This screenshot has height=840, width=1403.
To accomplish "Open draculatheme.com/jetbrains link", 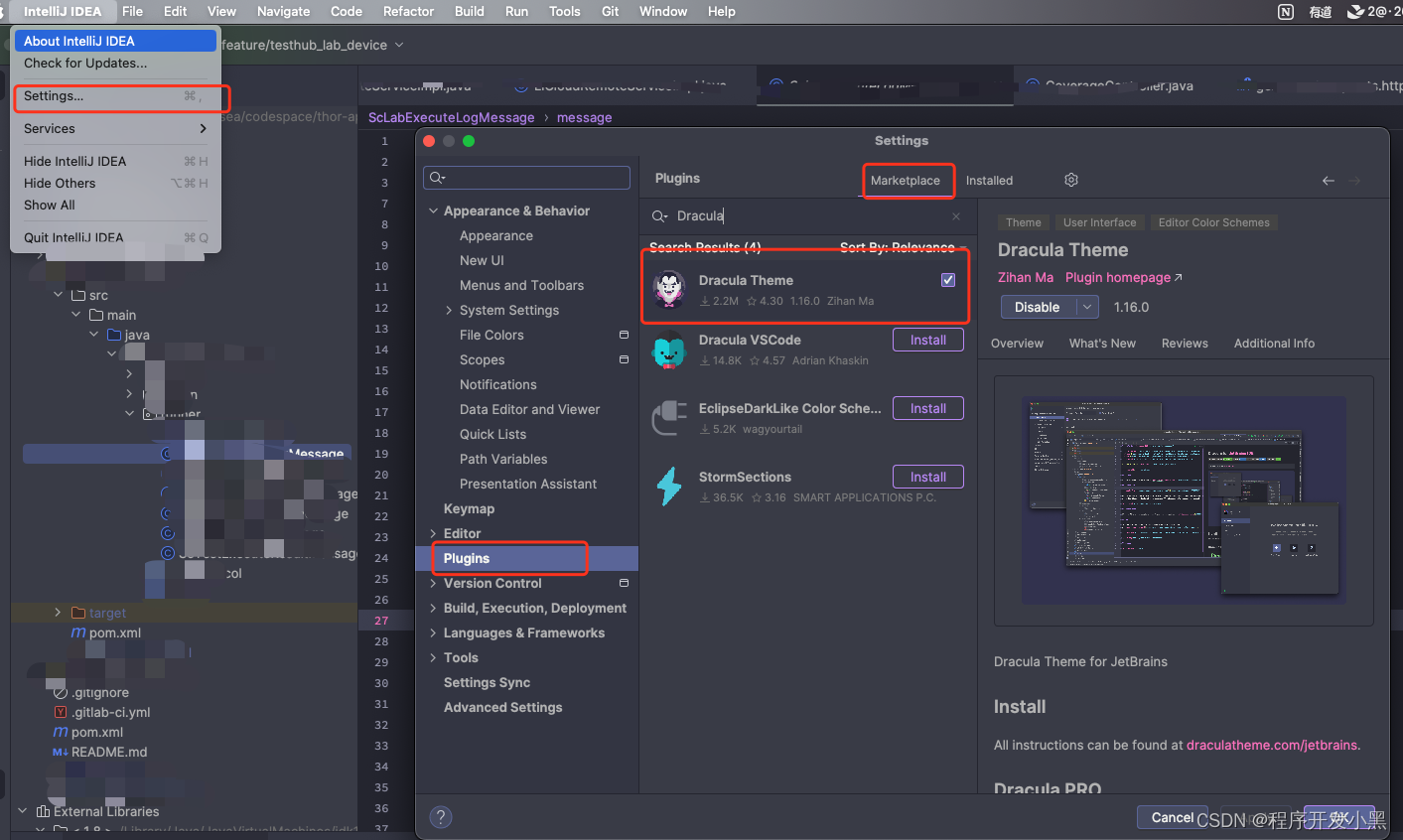I will coord(1272,745).
